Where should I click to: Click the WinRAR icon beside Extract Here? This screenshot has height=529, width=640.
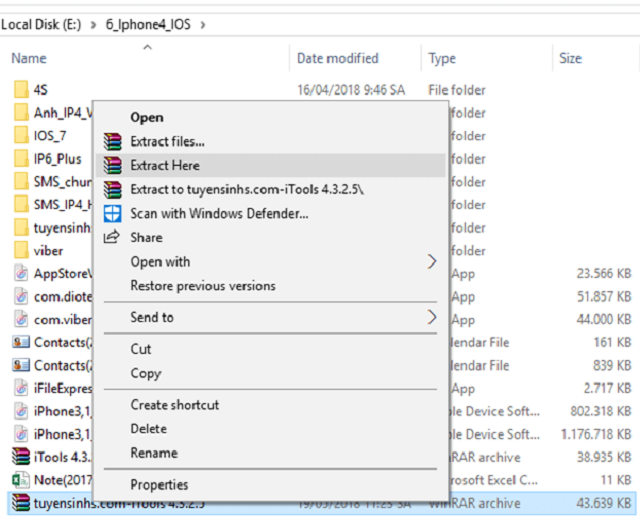point(112,165)
